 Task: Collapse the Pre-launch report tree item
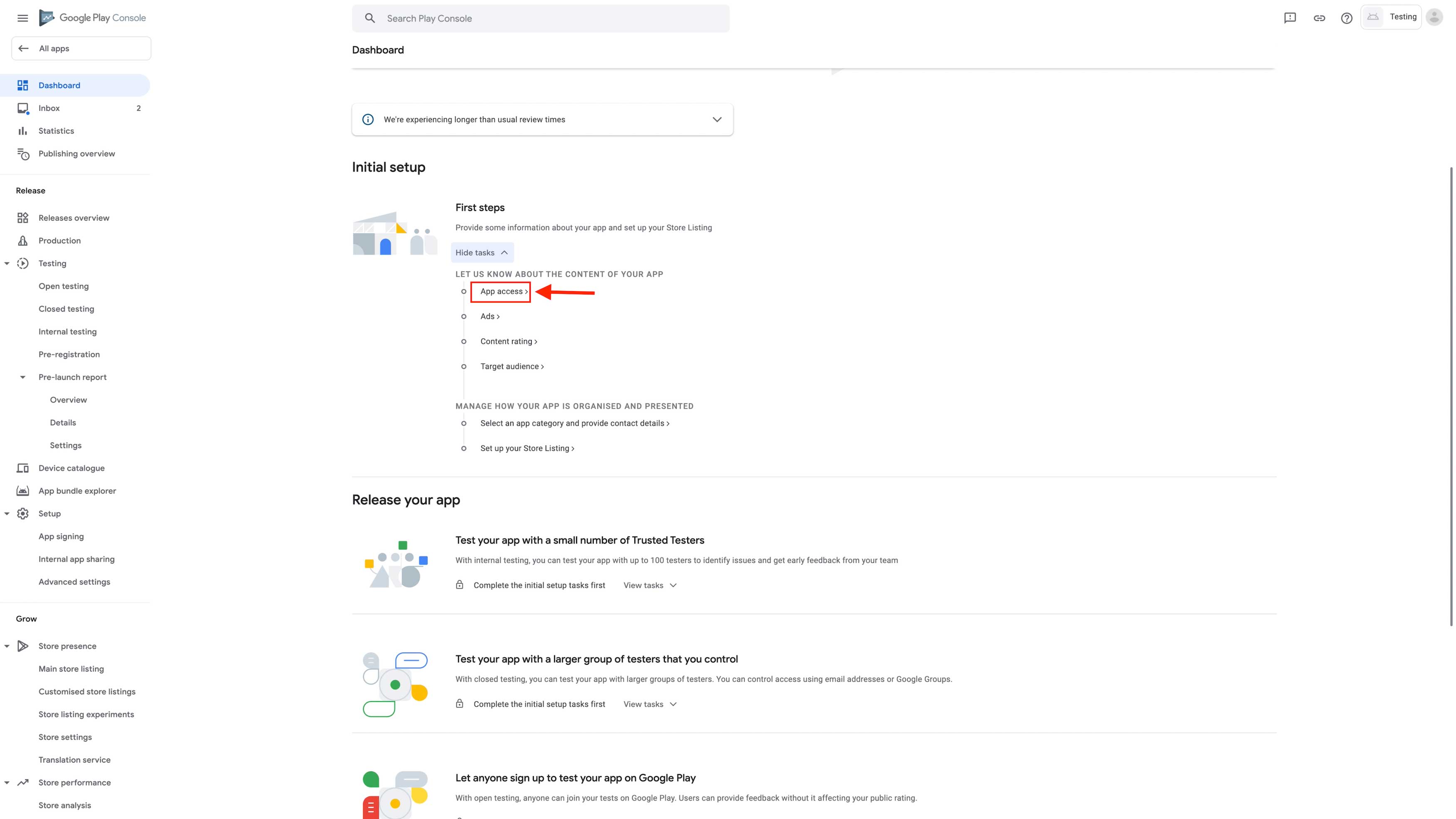[22, 377]
